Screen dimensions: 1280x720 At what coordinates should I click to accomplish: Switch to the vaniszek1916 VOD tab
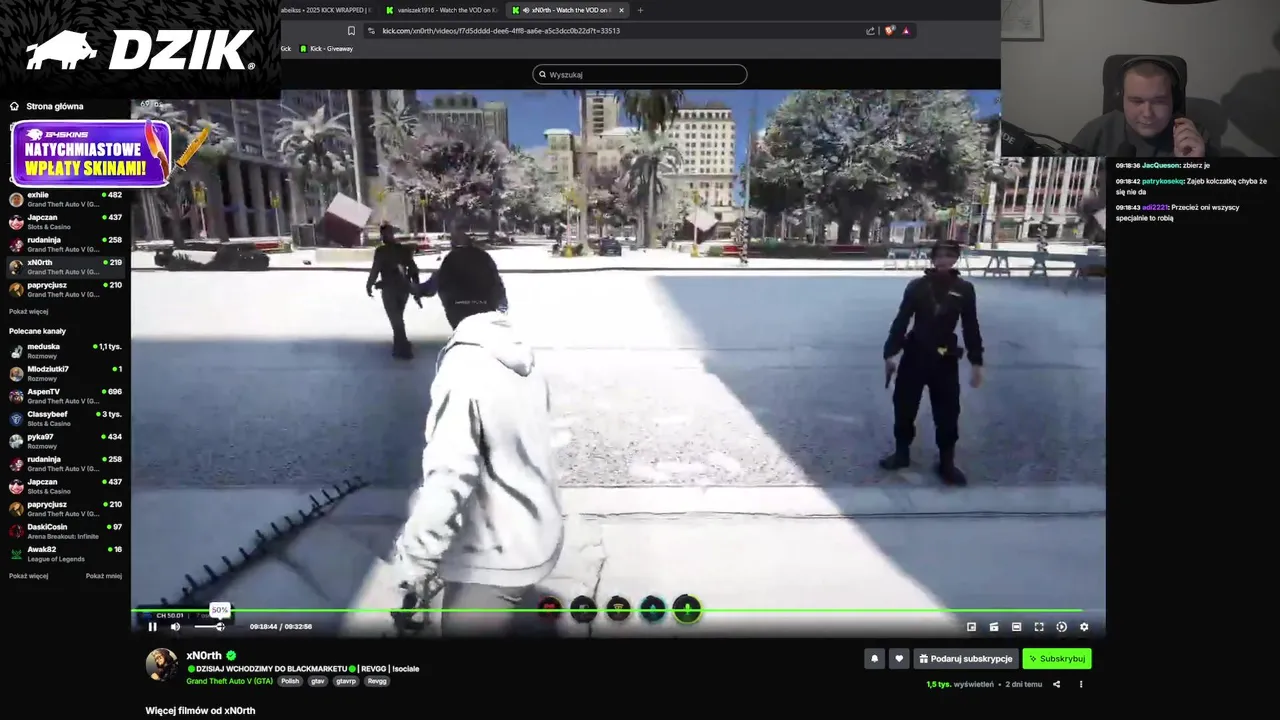coord(441,10)
